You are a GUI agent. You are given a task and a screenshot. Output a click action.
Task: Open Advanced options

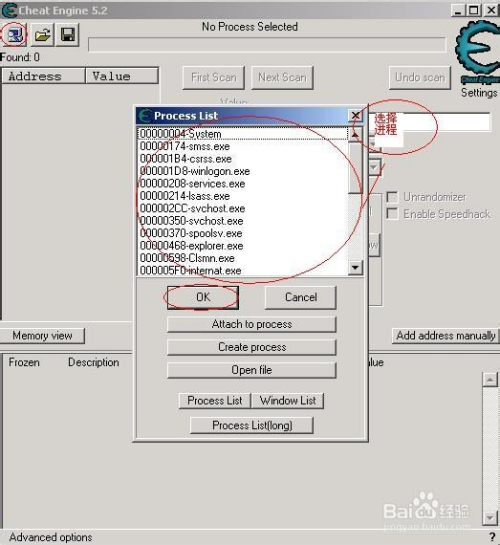tap(51, 537)
